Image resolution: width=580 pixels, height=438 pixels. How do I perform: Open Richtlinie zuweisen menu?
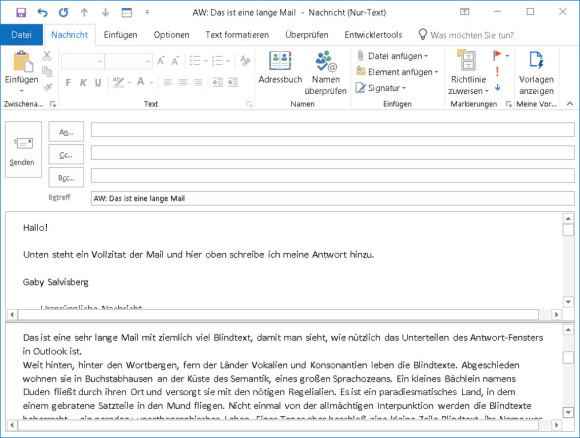point(468,73)
